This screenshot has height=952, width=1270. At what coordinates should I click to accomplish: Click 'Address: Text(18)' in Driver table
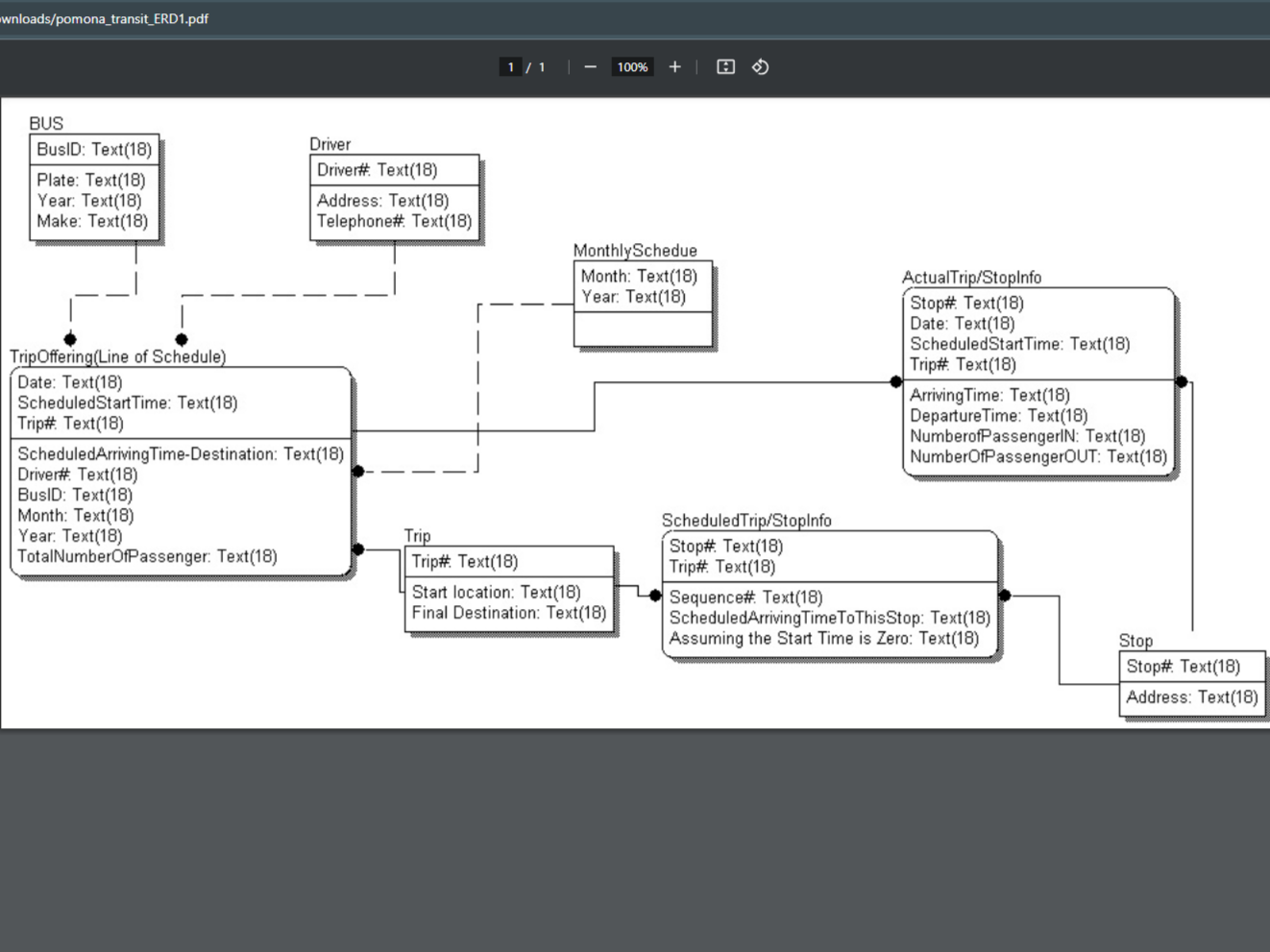(x=382, y=201)
